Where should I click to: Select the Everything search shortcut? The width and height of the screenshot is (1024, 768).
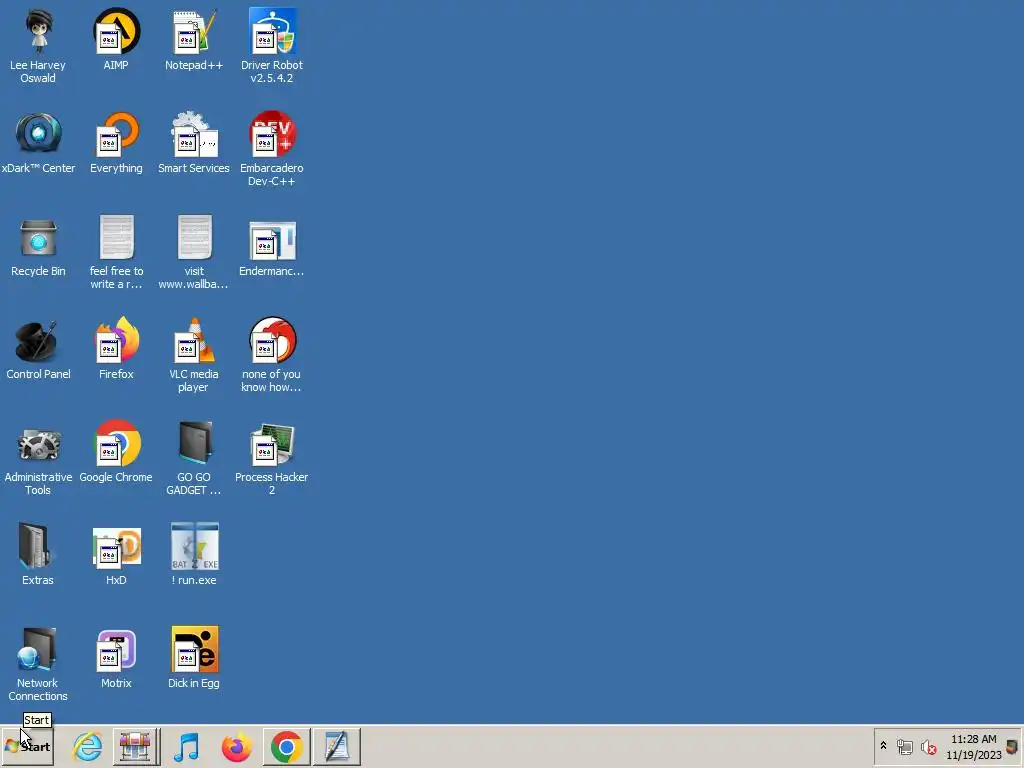tap(116, 143)
